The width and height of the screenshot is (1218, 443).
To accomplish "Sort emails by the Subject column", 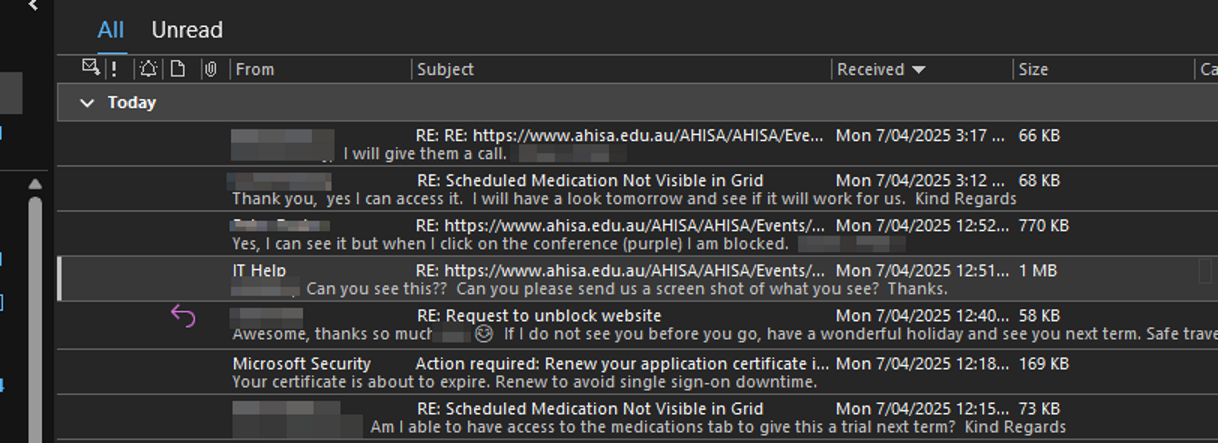I will (x=446, y=69).
